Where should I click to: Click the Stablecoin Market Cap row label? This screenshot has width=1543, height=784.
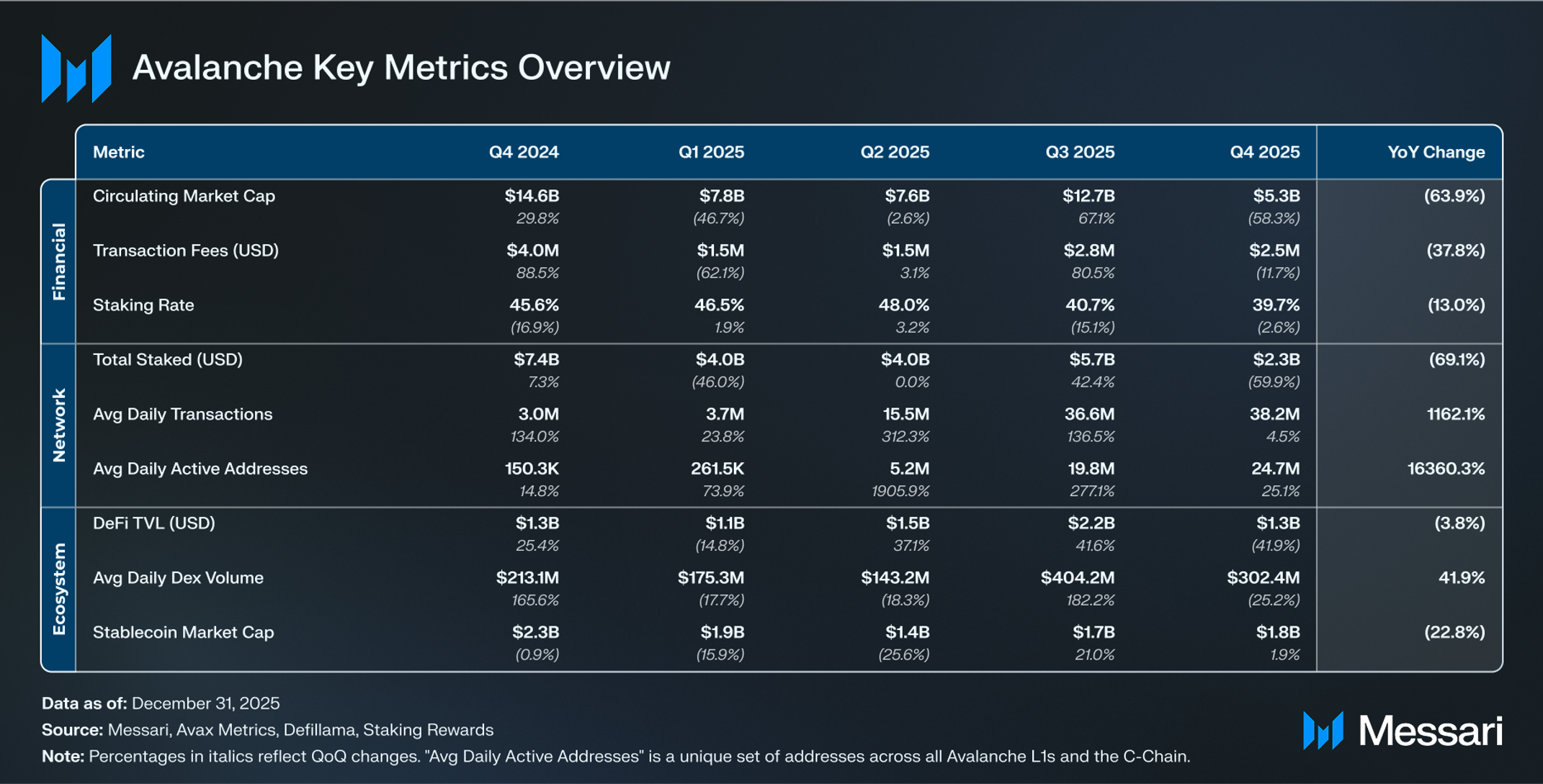coord(184,632)
